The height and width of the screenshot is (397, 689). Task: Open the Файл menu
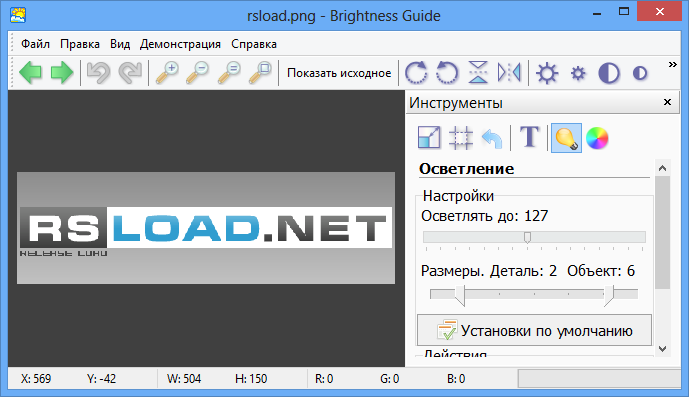tap(35, 44)
